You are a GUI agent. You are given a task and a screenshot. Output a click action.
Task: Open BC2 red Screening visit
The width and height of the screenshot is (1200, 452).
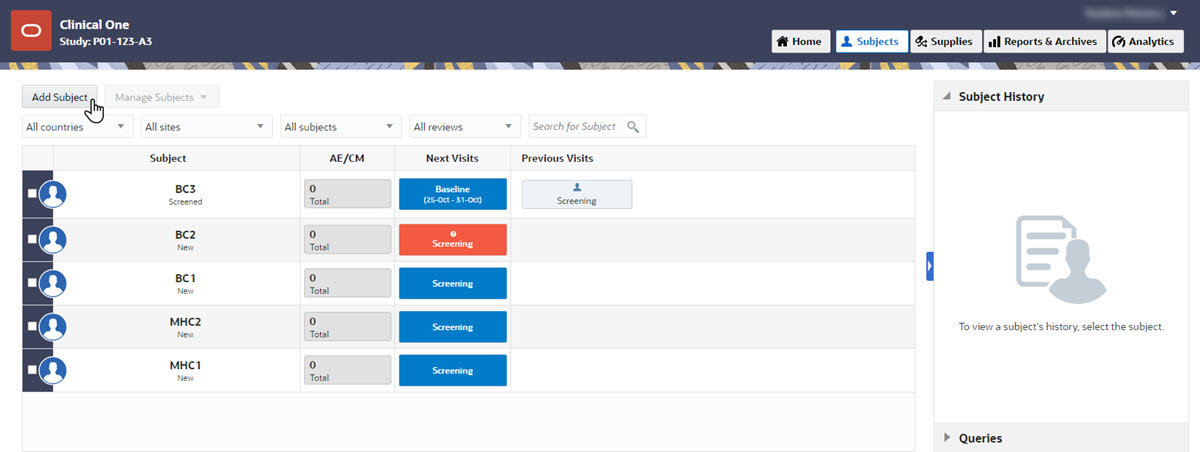click(453, 239)
